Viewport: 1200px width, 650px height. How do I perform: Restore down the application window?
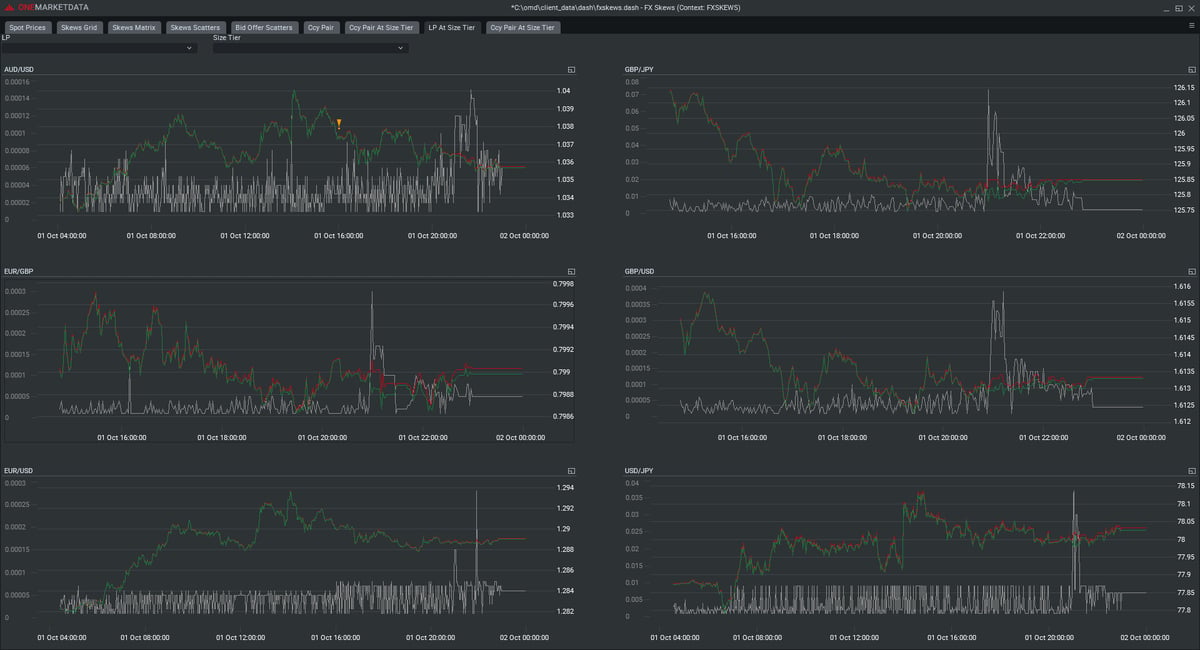click(1178, 7)
